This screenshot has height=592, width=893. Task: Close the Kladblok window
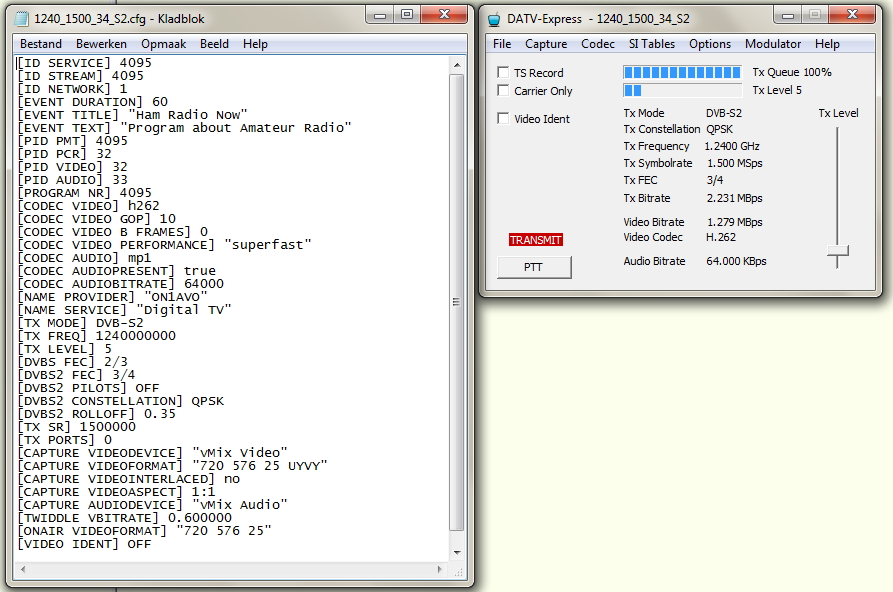tap(445, 15)
